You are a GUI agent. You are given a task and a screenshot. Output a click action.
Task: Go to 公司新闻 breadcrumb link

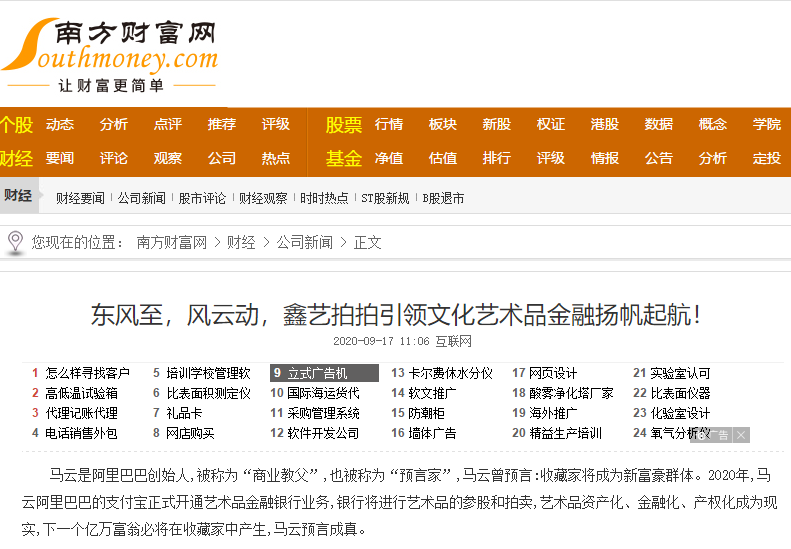pos(305,243)
